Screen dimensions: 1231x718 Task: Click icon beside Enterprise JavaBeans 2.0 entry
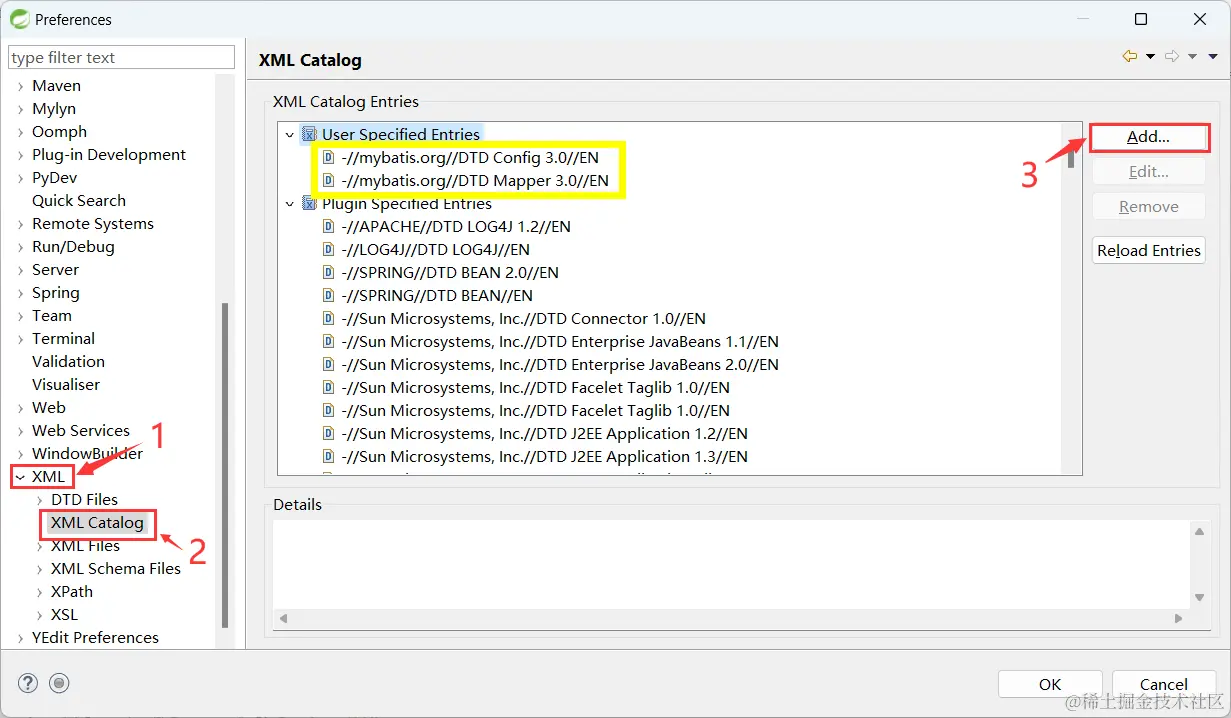click(x=328, y=365)
